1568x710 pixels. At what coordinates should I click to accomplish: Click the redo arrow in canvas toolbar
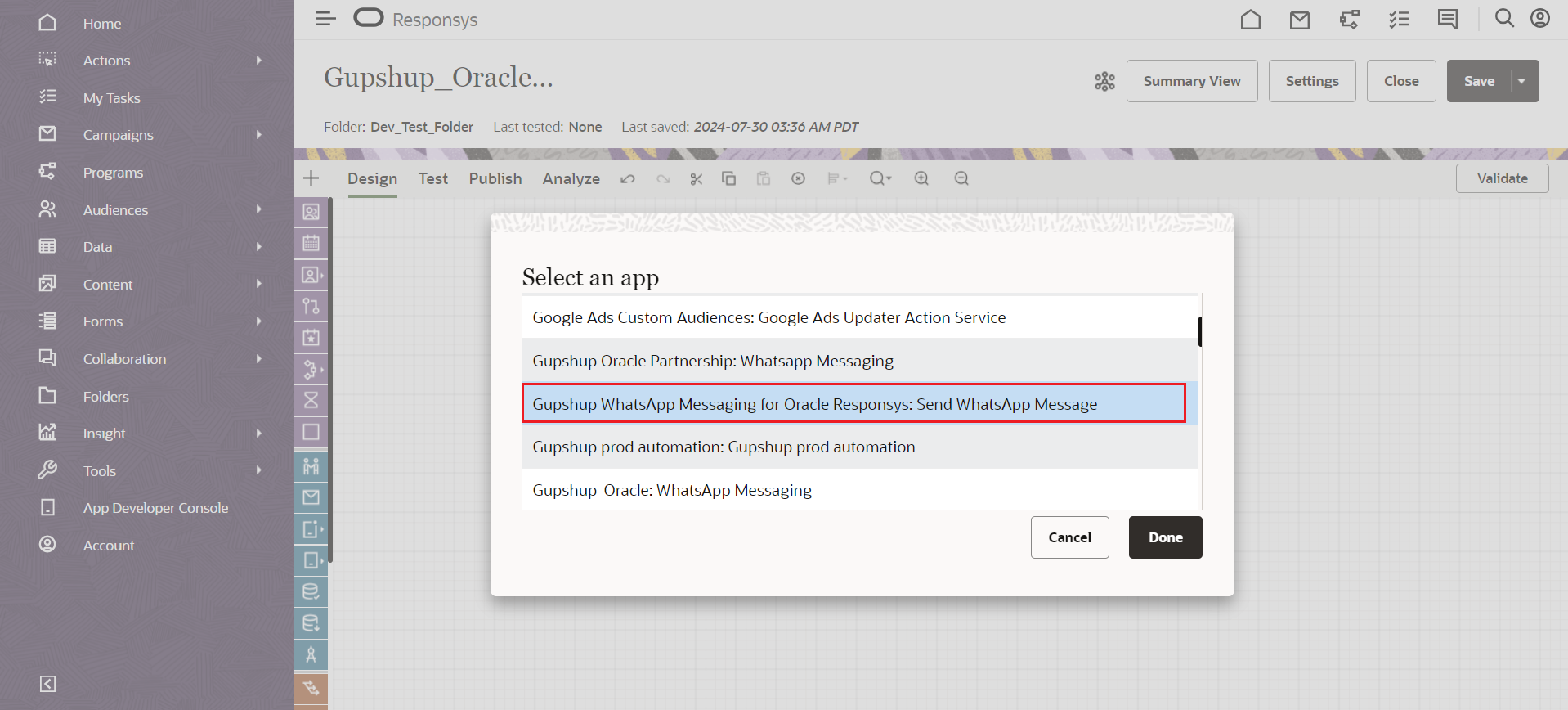tap(663, 178)
